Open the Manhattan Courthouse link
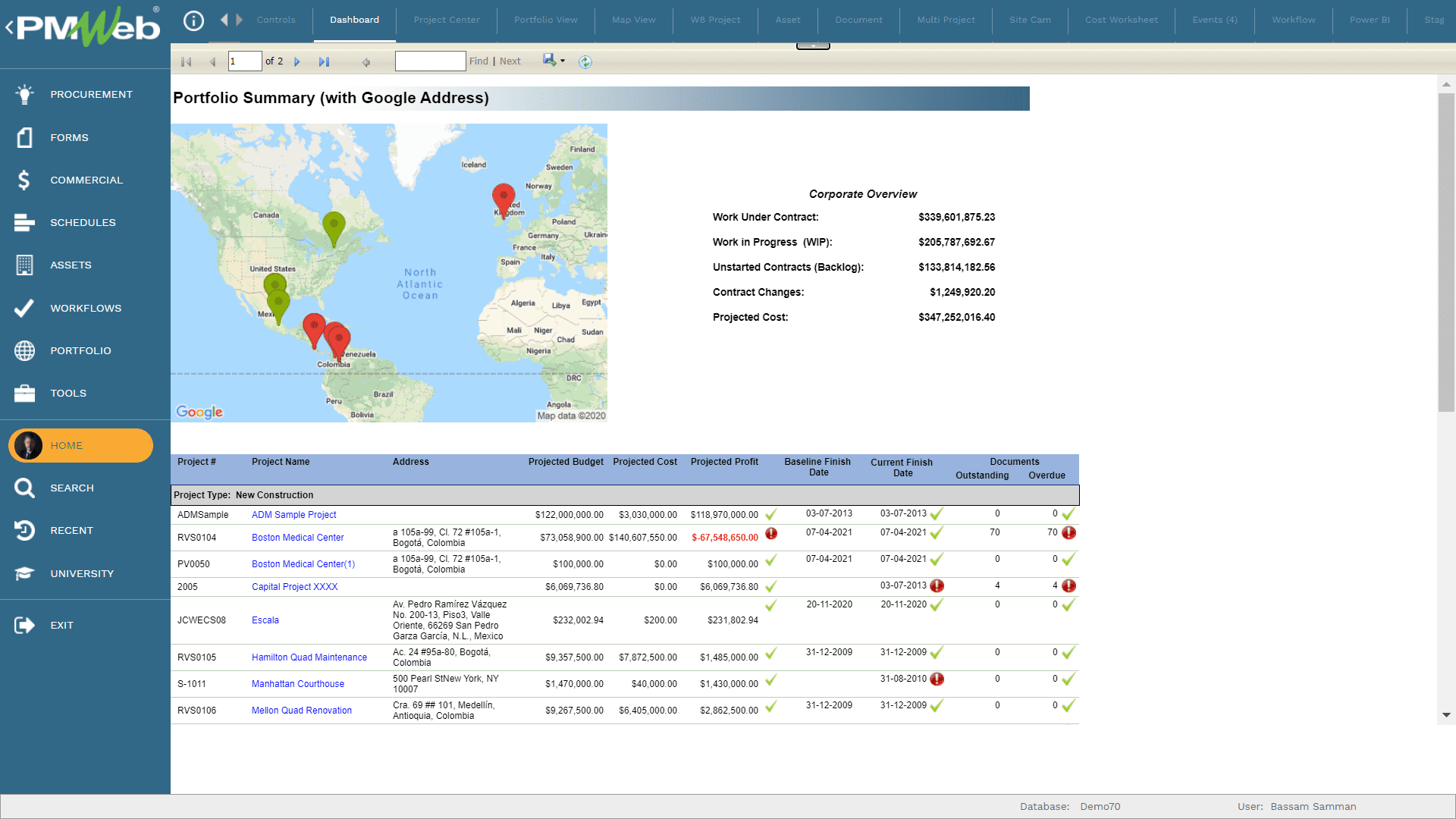Image resolution: width=1456 pixels, height=819 pixels. [x=298, y=684]
